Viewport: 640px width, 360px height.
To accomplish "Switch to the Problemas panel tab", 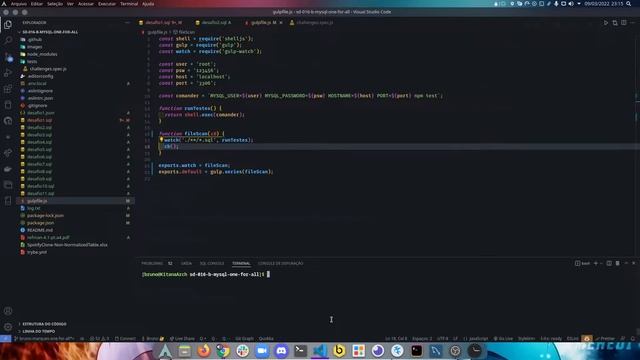I will pos(152,263).
